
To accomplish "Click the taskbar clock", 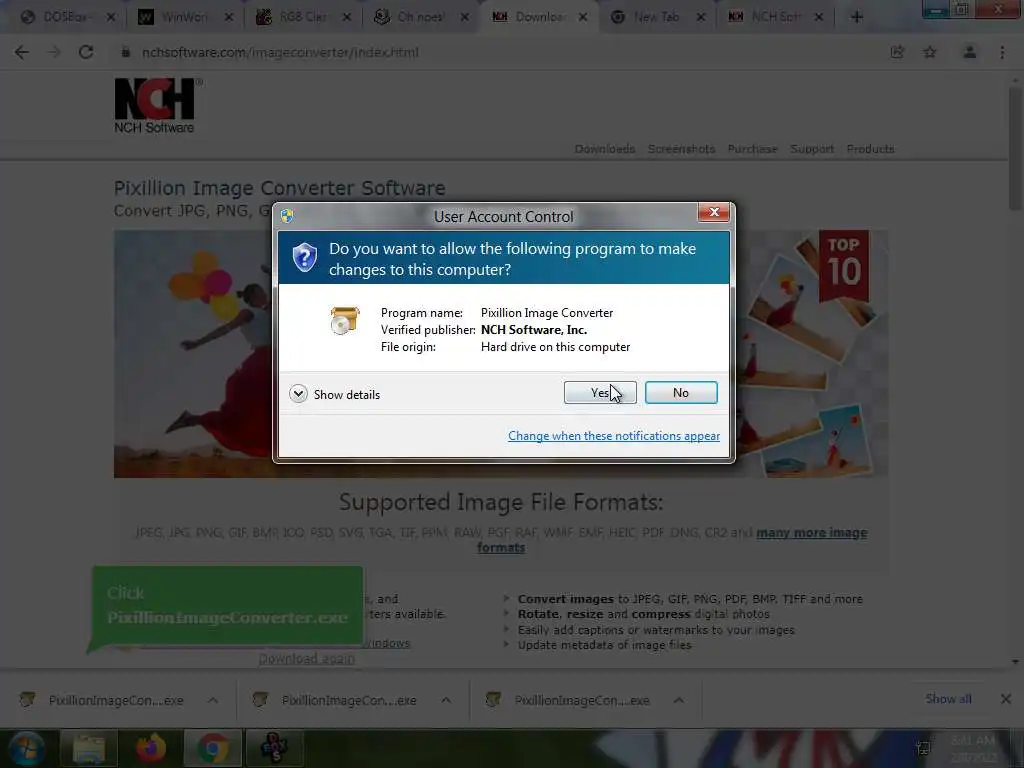I will tap(973, 748).
